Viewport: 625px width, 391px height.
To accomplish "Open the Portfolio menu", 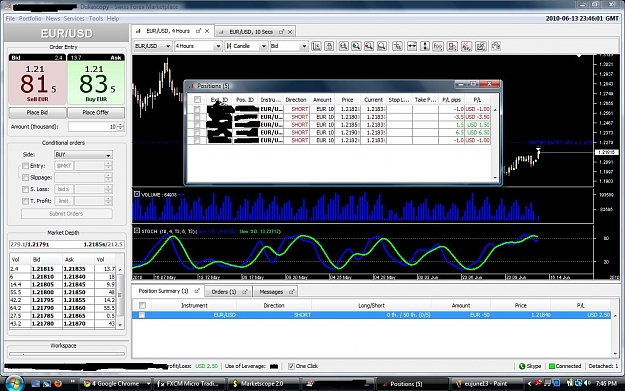I will [x=30, y=19].
